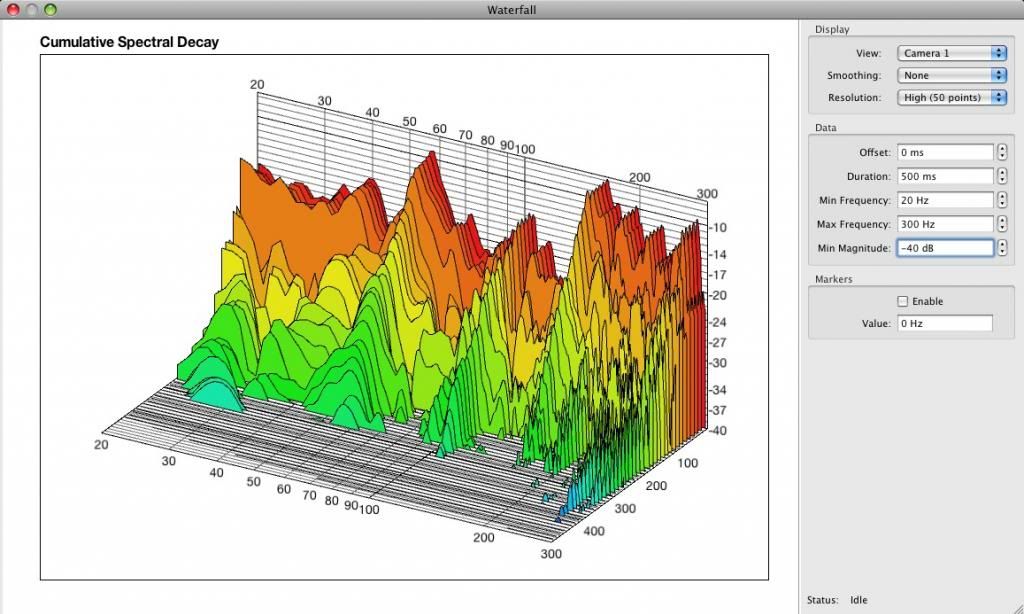Click the Min Magnitude stepper arrows
The height and width of the screenshot is (614, 1024).
coord(1002,248)
